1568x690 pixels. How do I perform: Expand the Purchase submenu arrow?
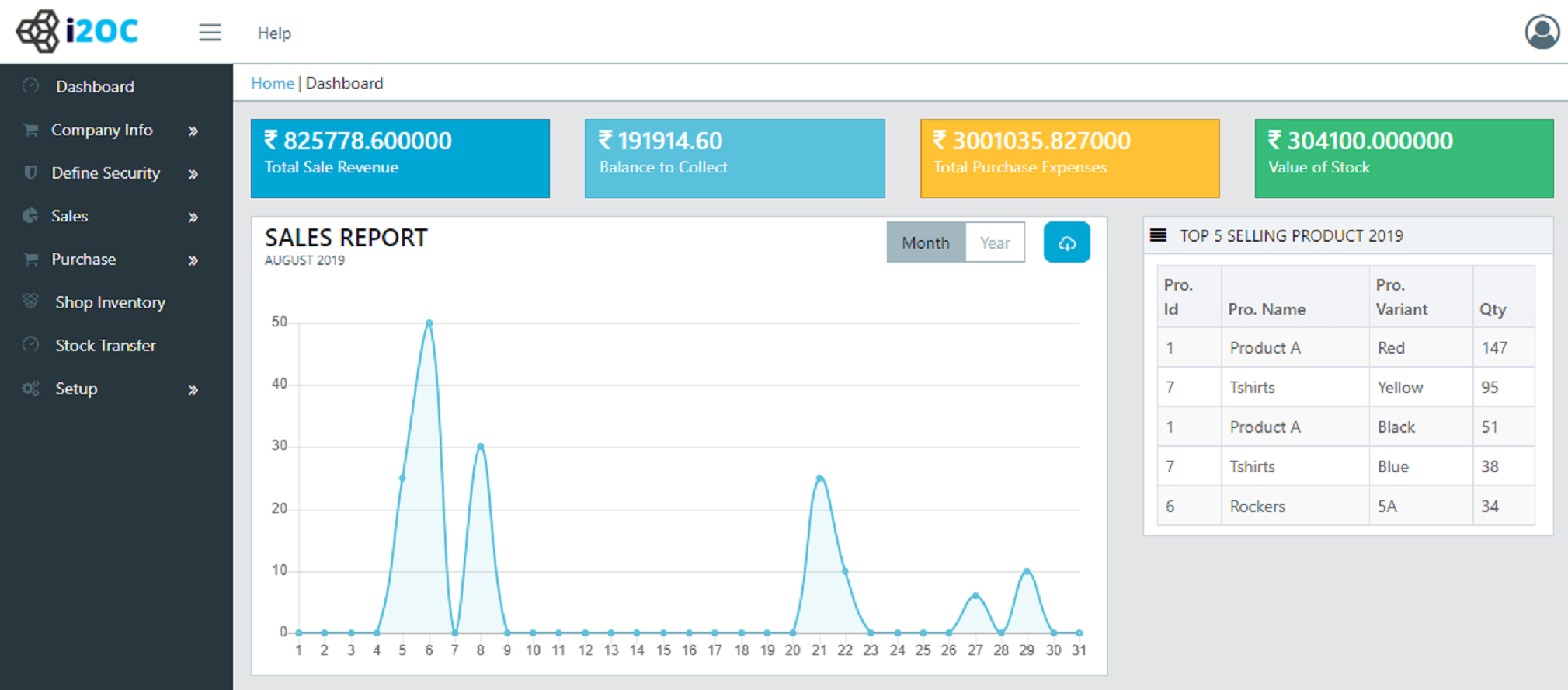click(x=193, y=260)
